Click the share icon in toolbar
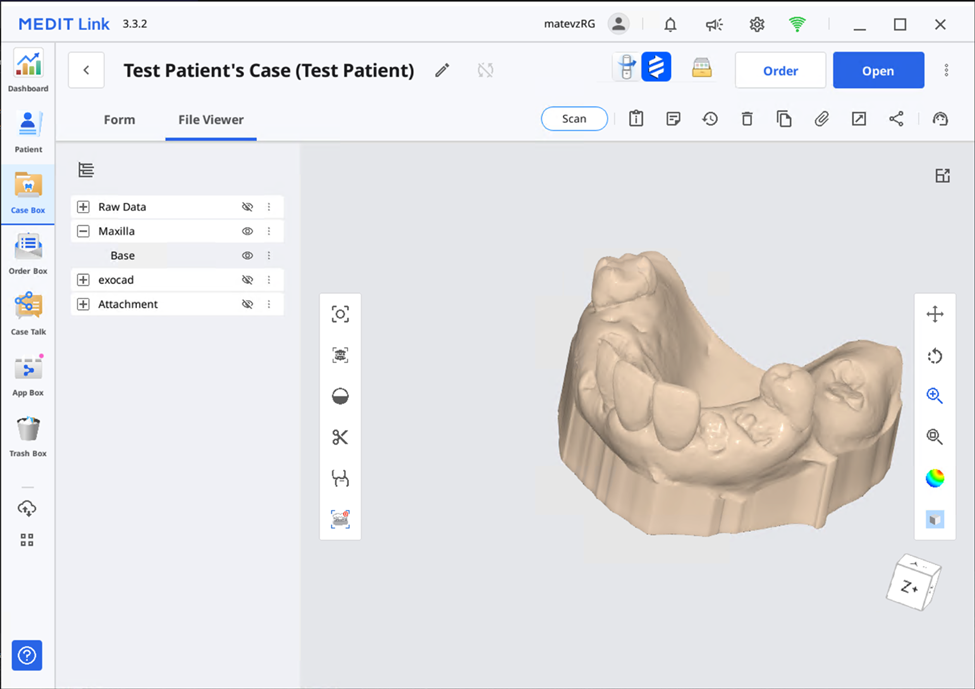 [896, 119]
